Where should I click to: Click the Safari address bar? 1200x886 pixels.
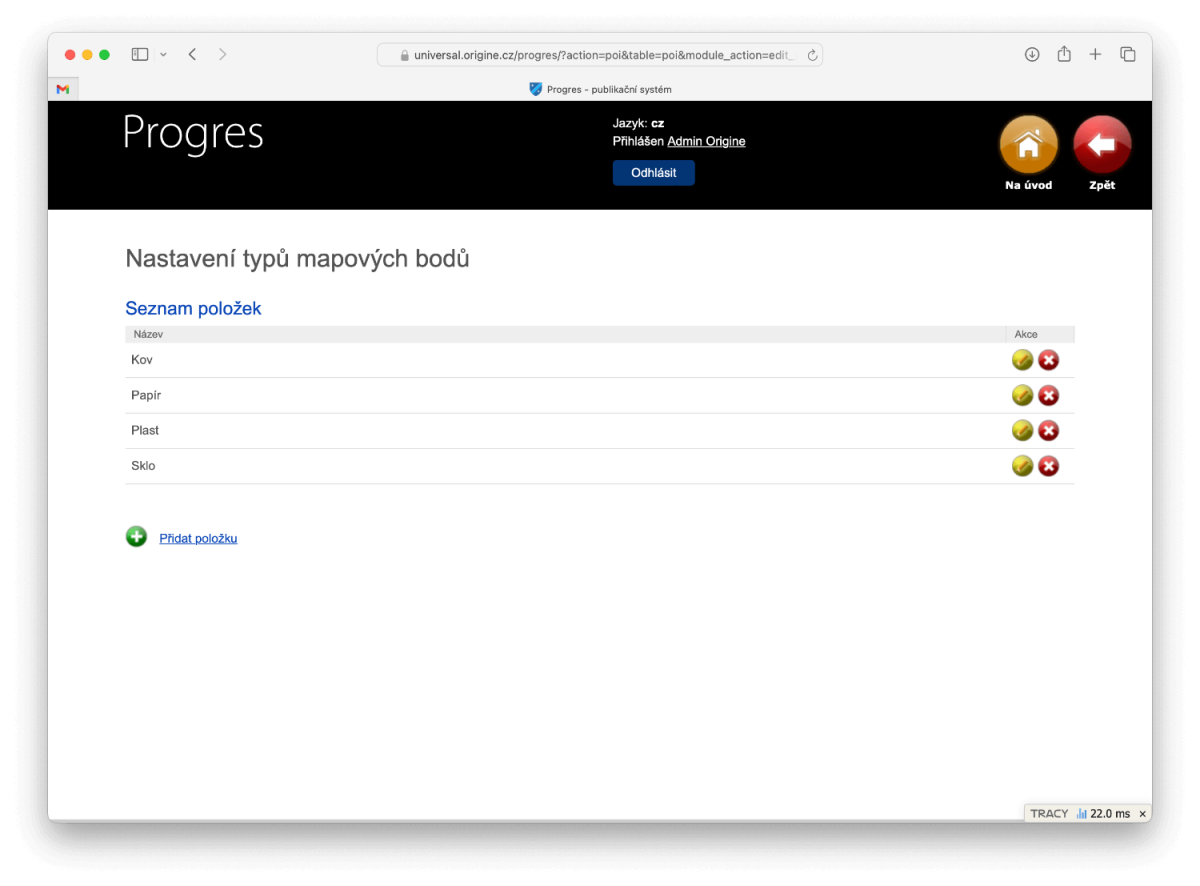(598, 55)
